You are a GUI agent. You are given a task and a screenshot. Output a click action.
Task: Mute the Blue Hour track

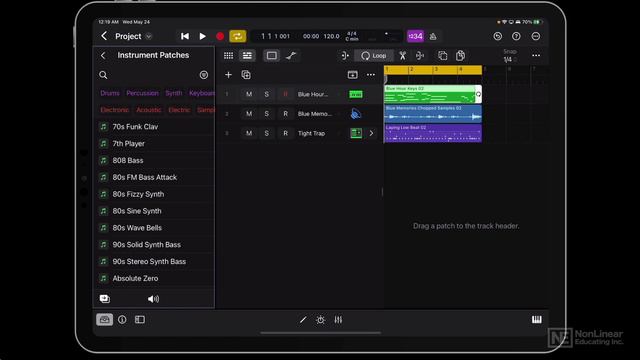coord(249,94)
